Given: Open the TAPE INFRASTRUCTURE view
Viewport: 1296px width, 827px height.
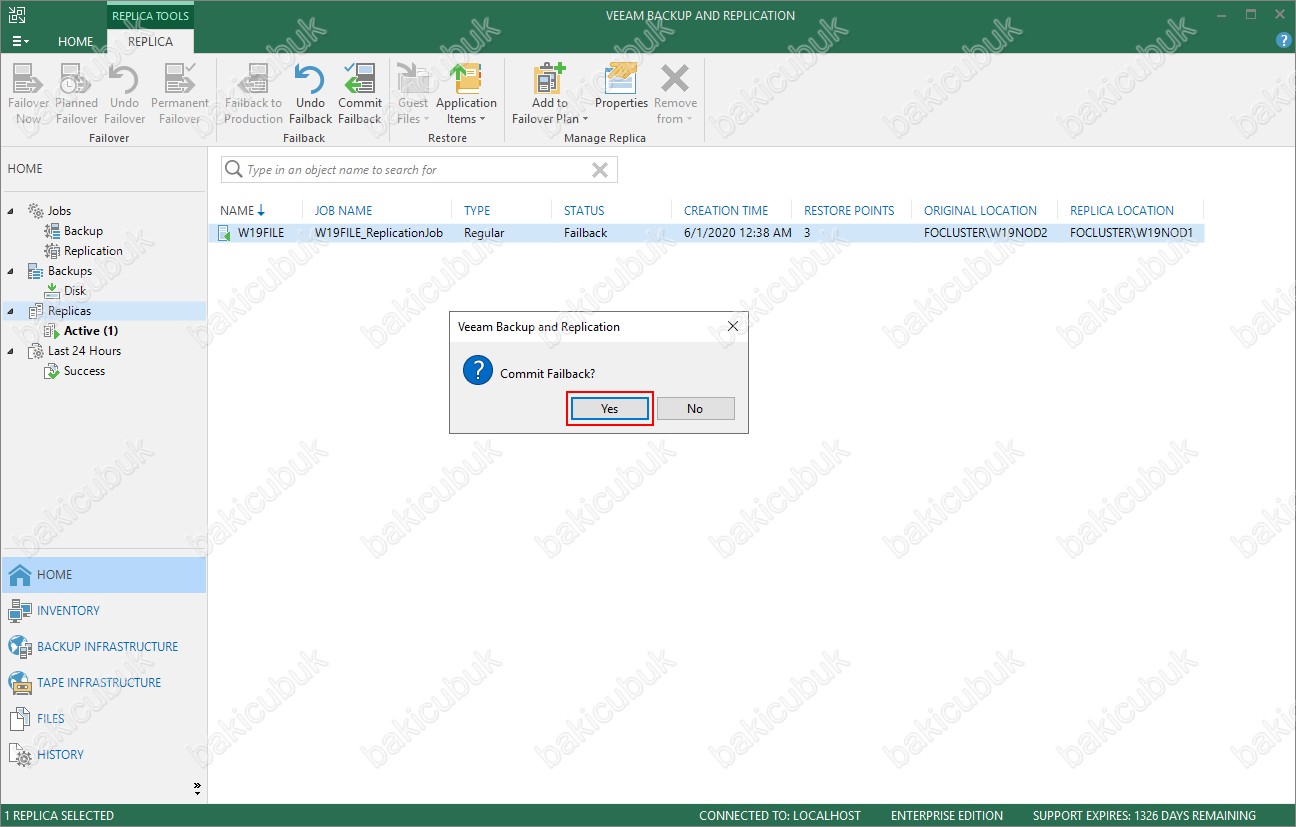Looking at the screenshot, I should click(104, 683).
